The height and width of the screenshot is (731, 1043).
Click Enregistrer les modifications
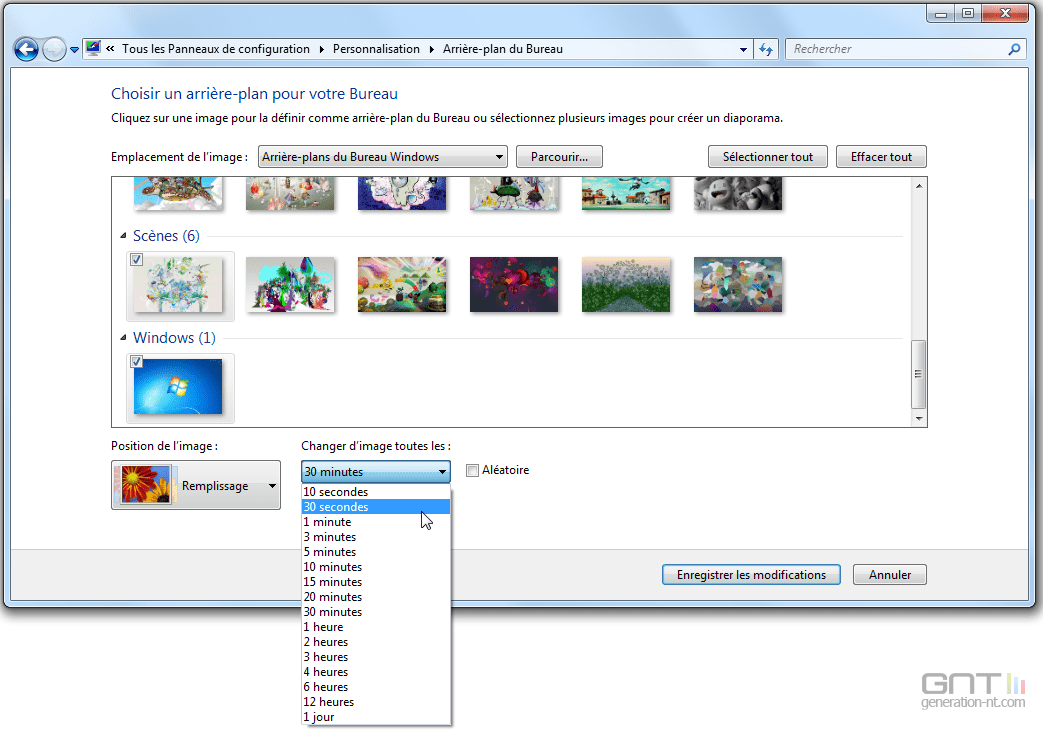[x=750, y=574]
